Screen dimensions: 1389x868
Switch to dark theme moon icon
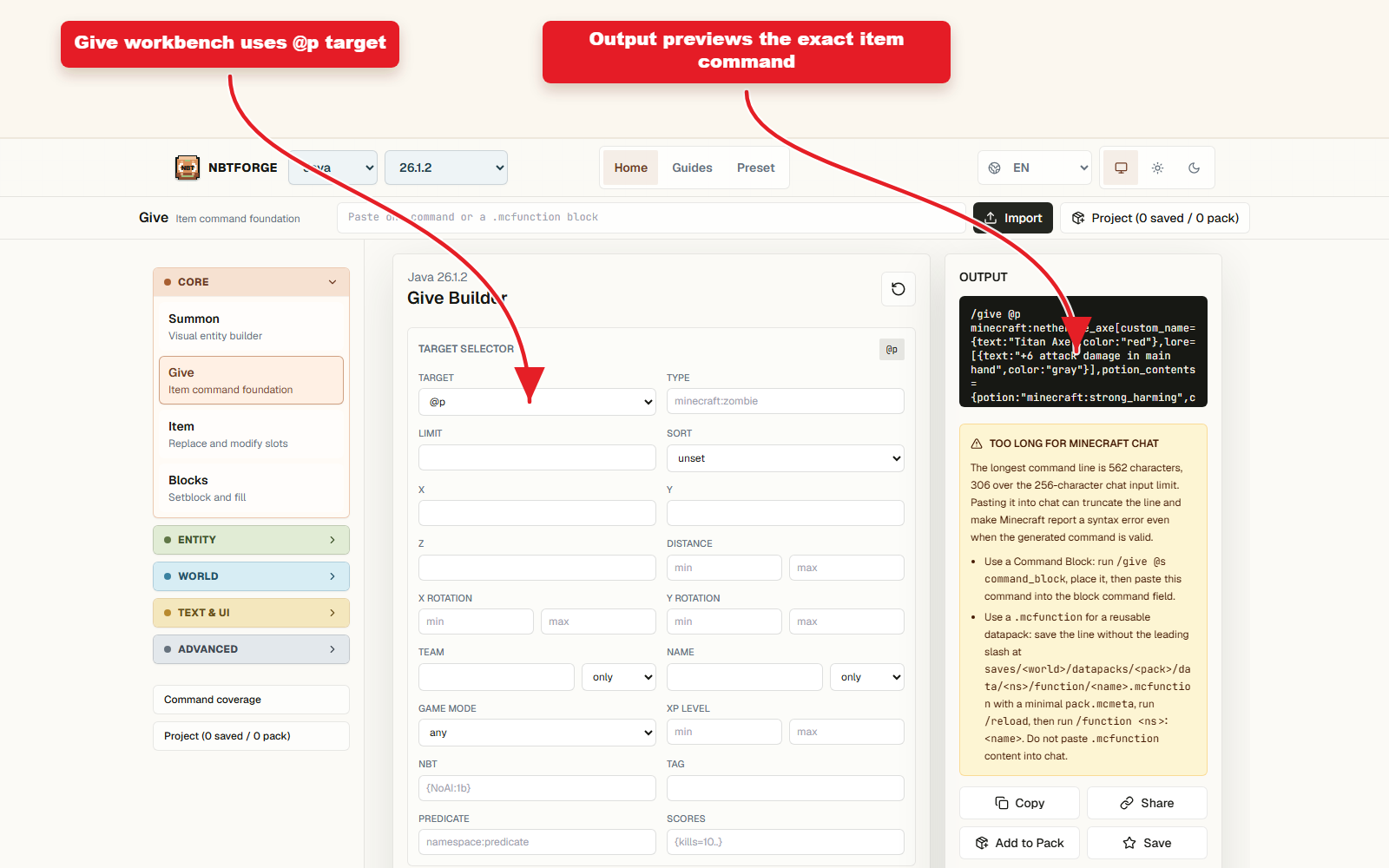point(1194,168)
